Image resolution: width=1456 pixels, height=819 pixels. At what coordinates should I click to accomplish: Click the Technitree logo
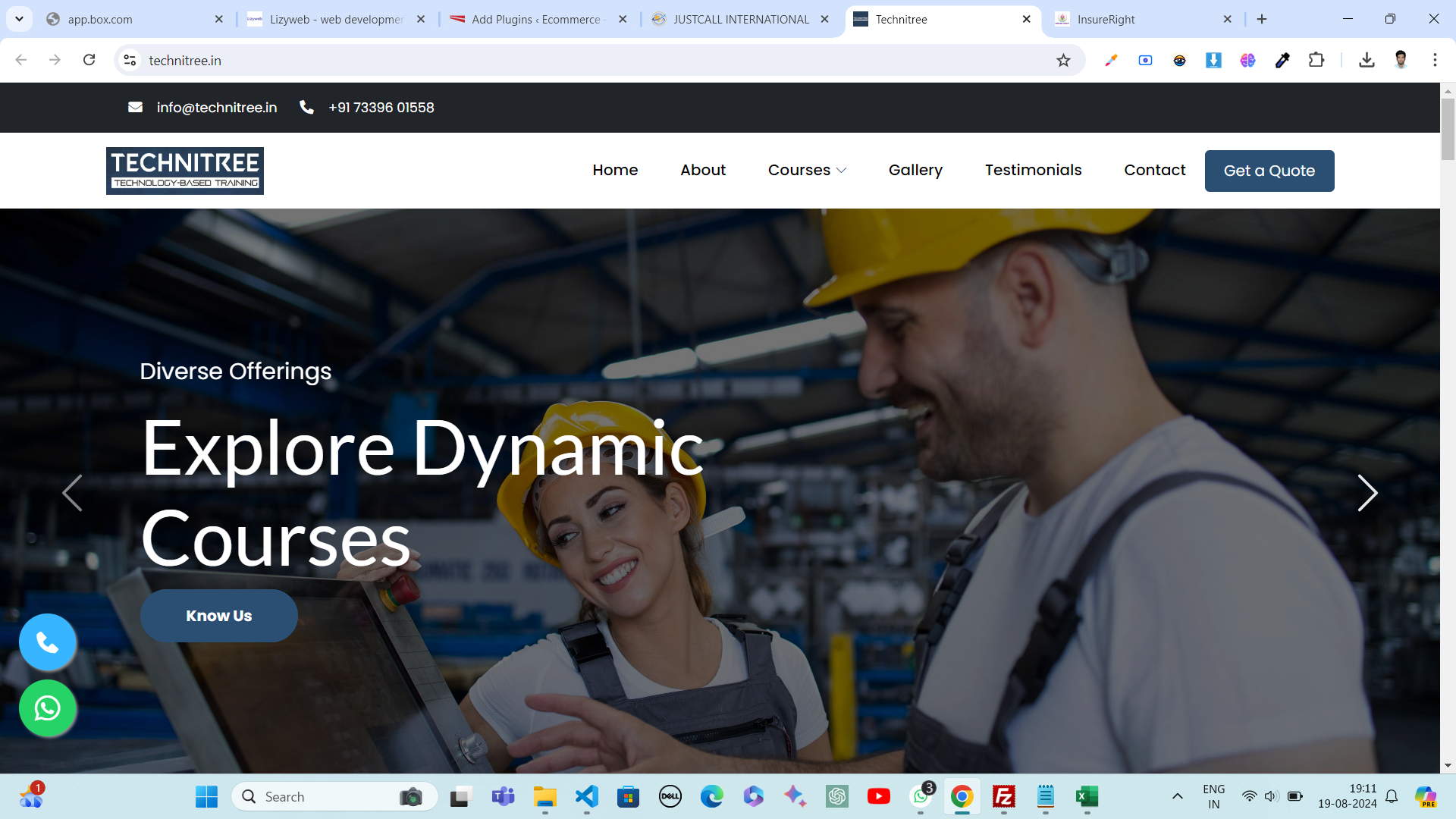click(x=185, y=171)
